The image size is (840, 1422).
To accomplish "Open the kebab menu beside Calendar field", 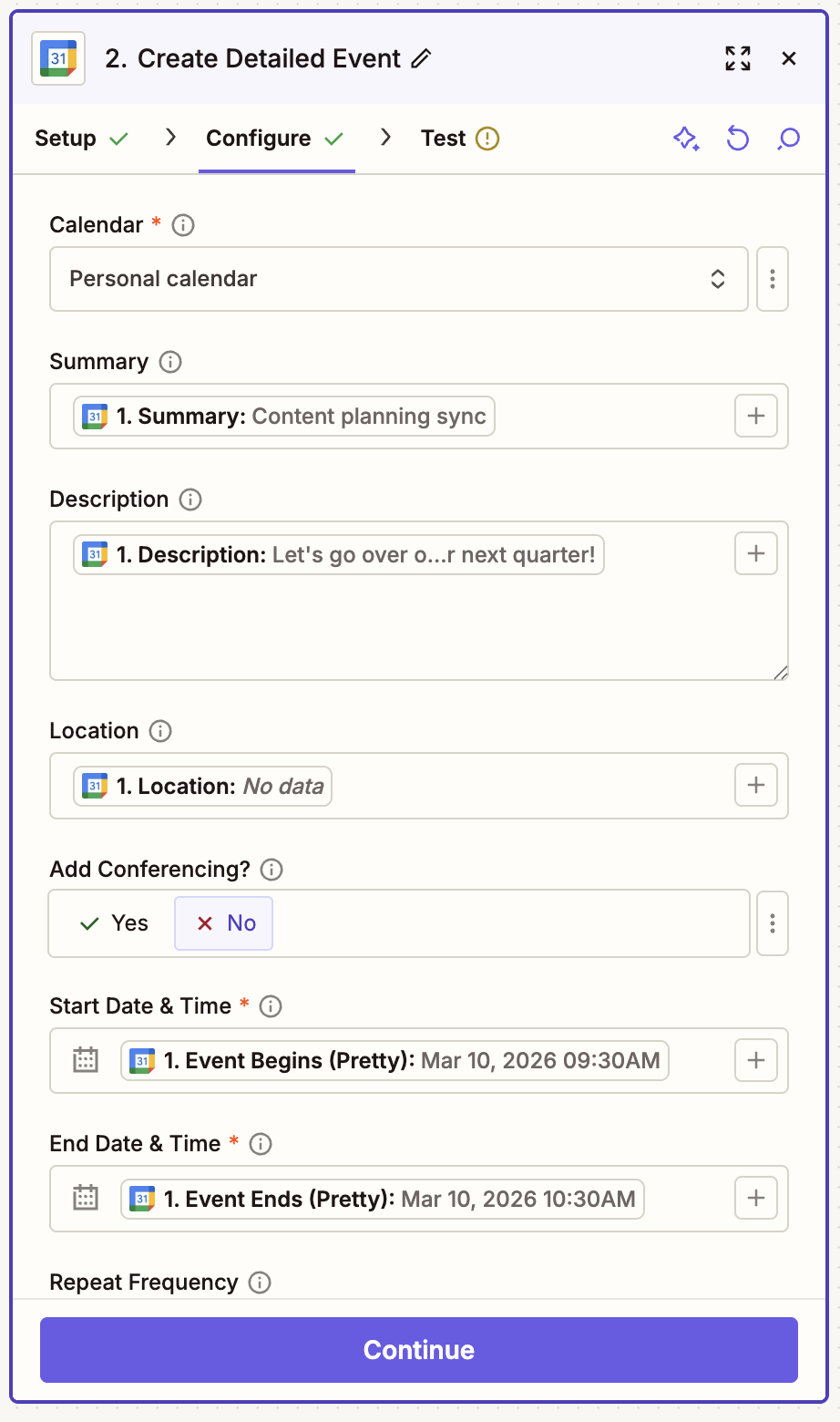I will pos(772,279).
